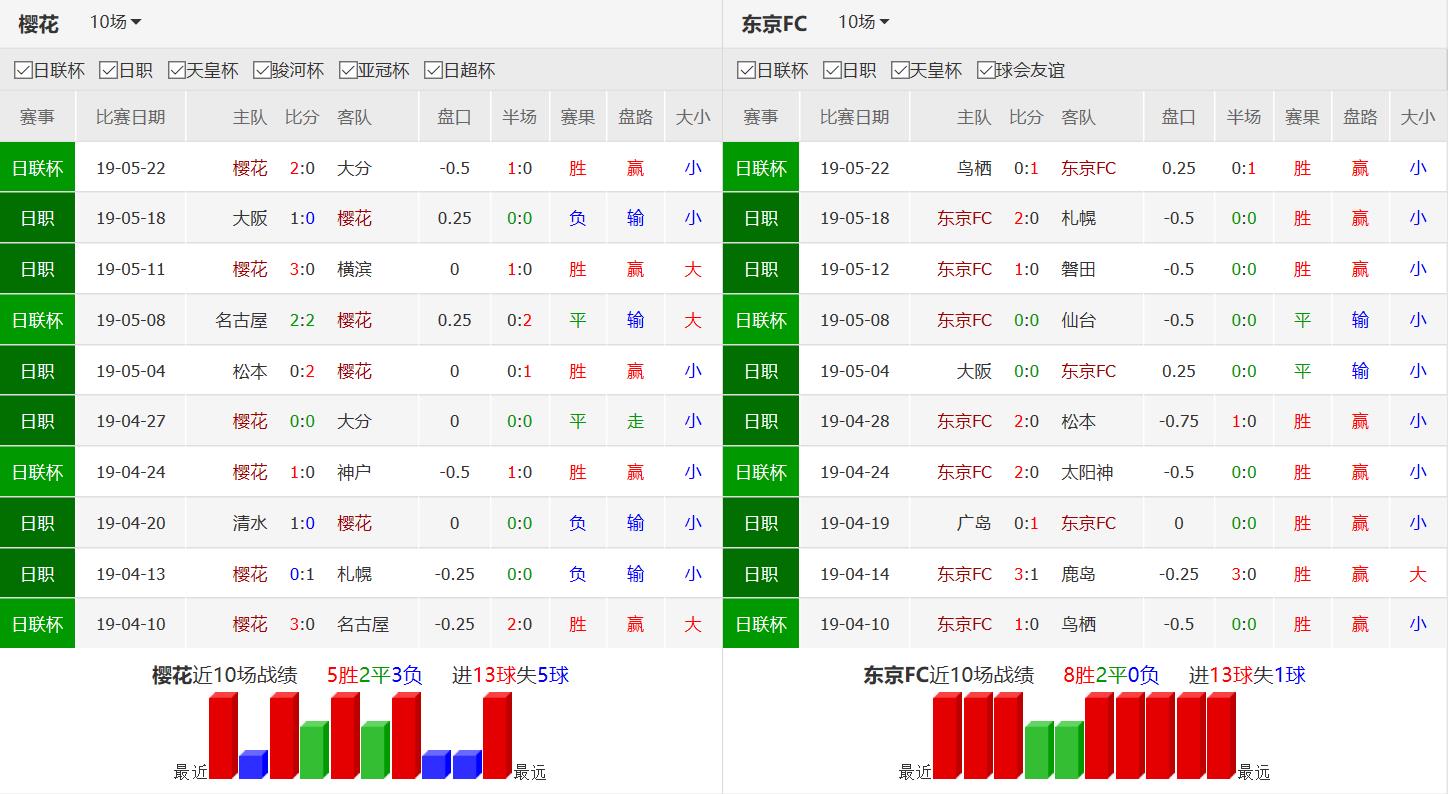Screen dimensions: 1450x794
Task: Select the 神户 team link
Action: (354, 472)
